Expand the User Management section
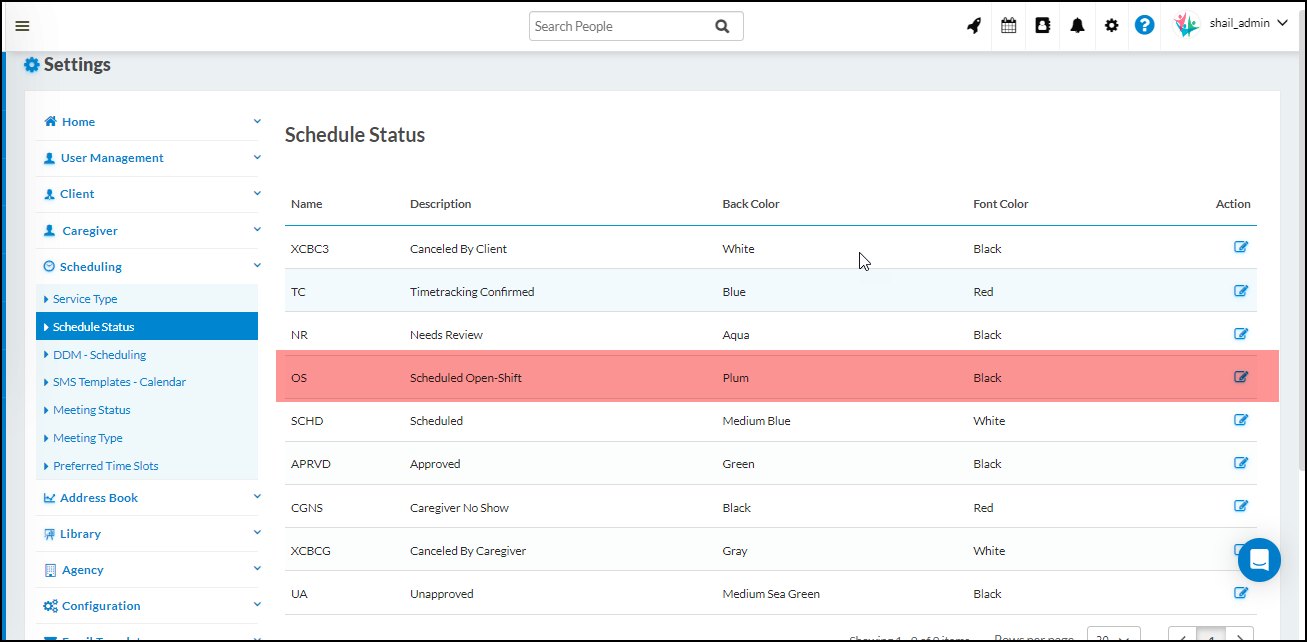Image resolution: width=1307 pixels, height=642 pixels. (111, 158)
